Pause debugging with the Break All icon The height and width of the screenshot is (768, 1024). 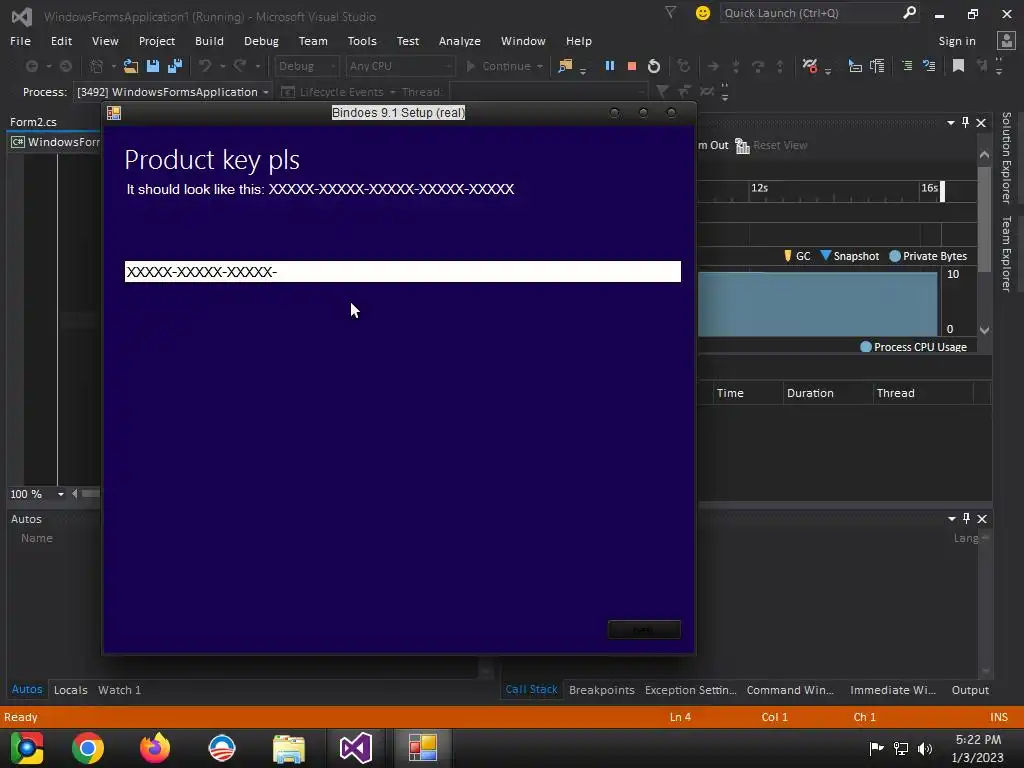tap(610, 66)
